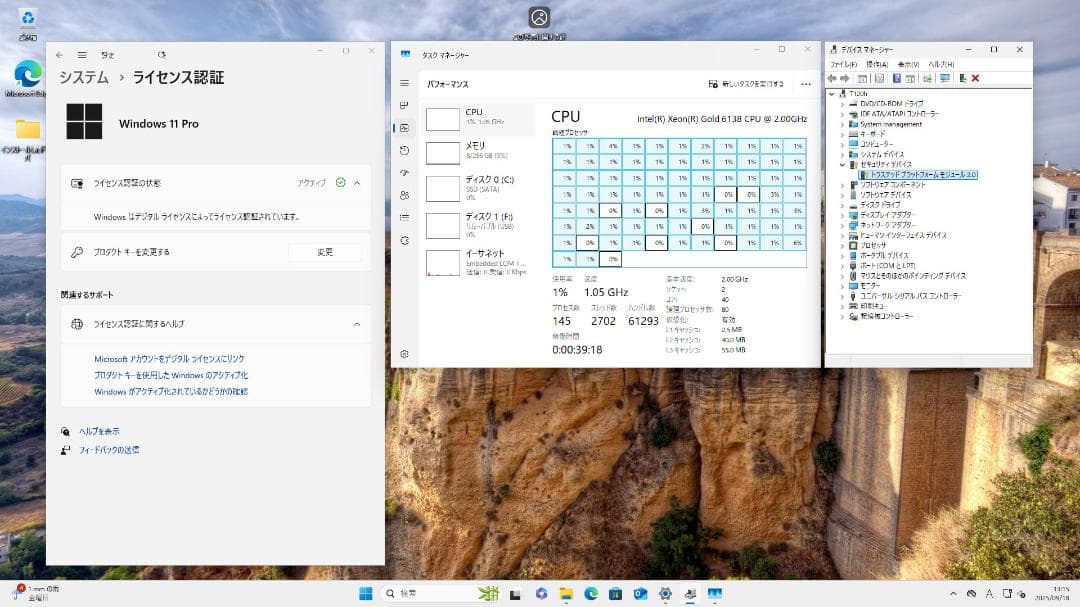The width and height of the screenshot is (1080, 607).
Task: Open Task Manager settings via the gear icon
Action: pos(404,353)
